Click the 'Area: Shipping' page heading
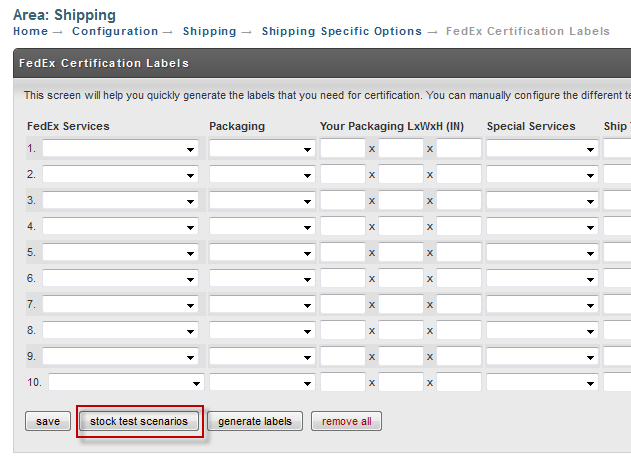This screenshot has height=463, width=631. pos(64,15)
